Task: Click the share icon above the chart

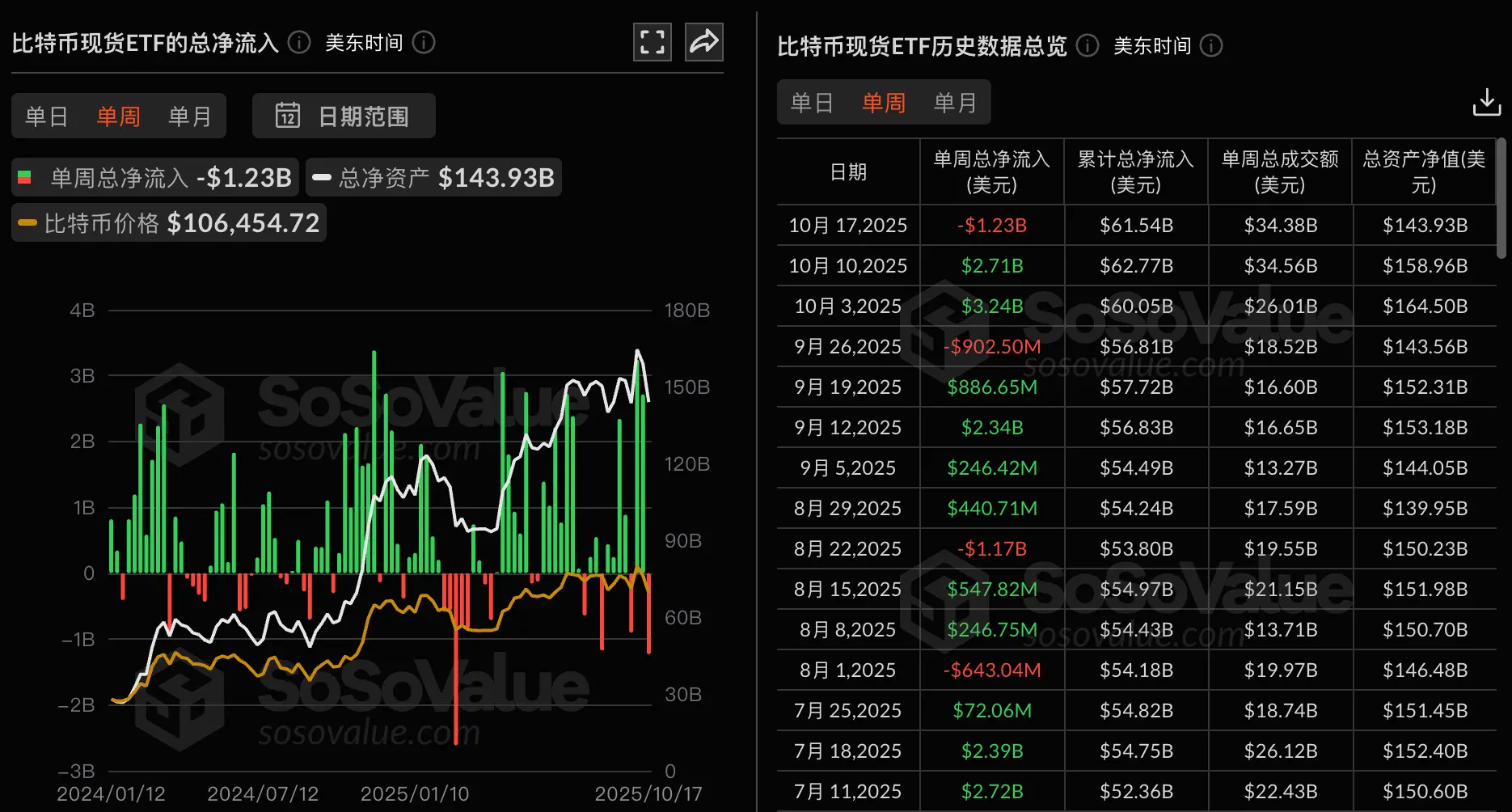Action: tap(703, 41)
